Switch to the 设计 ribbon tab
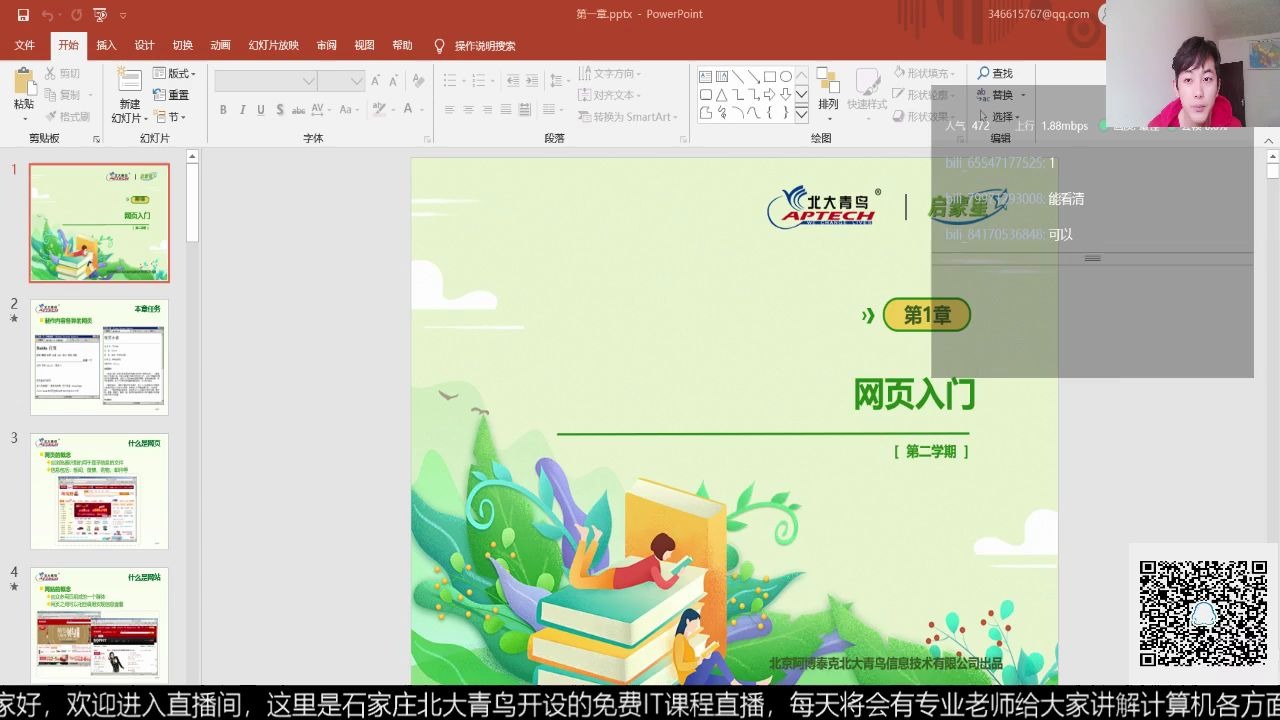This screenshot has height=720, width=1280. [144, 45]
